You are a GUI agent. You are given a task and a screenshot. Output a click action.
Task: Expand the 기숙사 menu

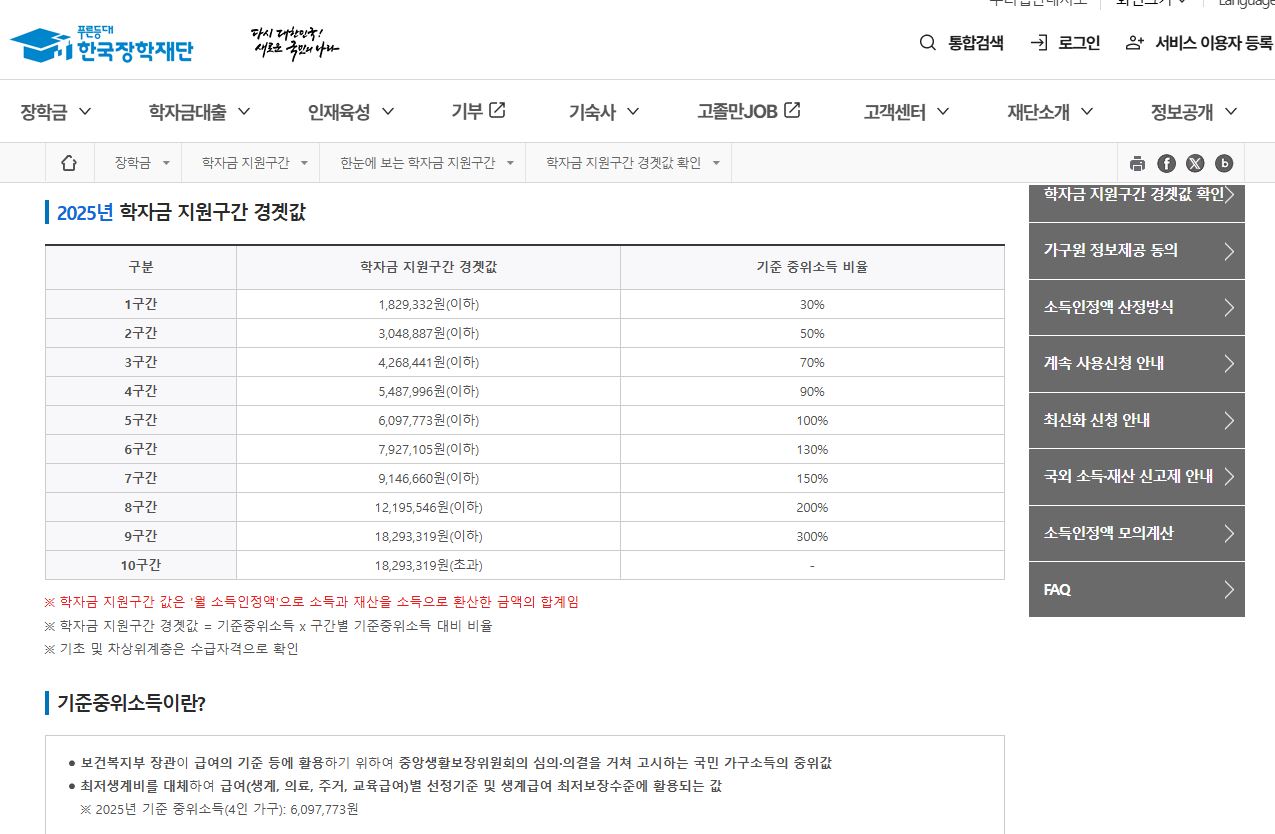point(604,111)
